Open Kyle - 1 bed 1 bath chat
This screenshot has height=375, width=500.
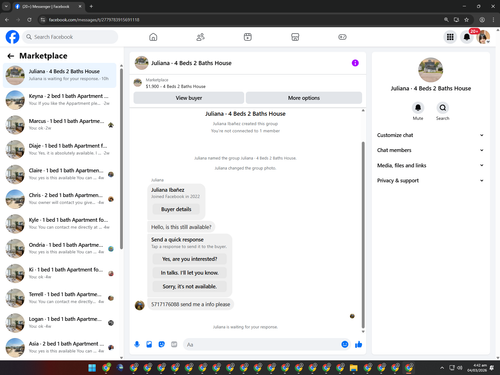(x=60, y=224)
